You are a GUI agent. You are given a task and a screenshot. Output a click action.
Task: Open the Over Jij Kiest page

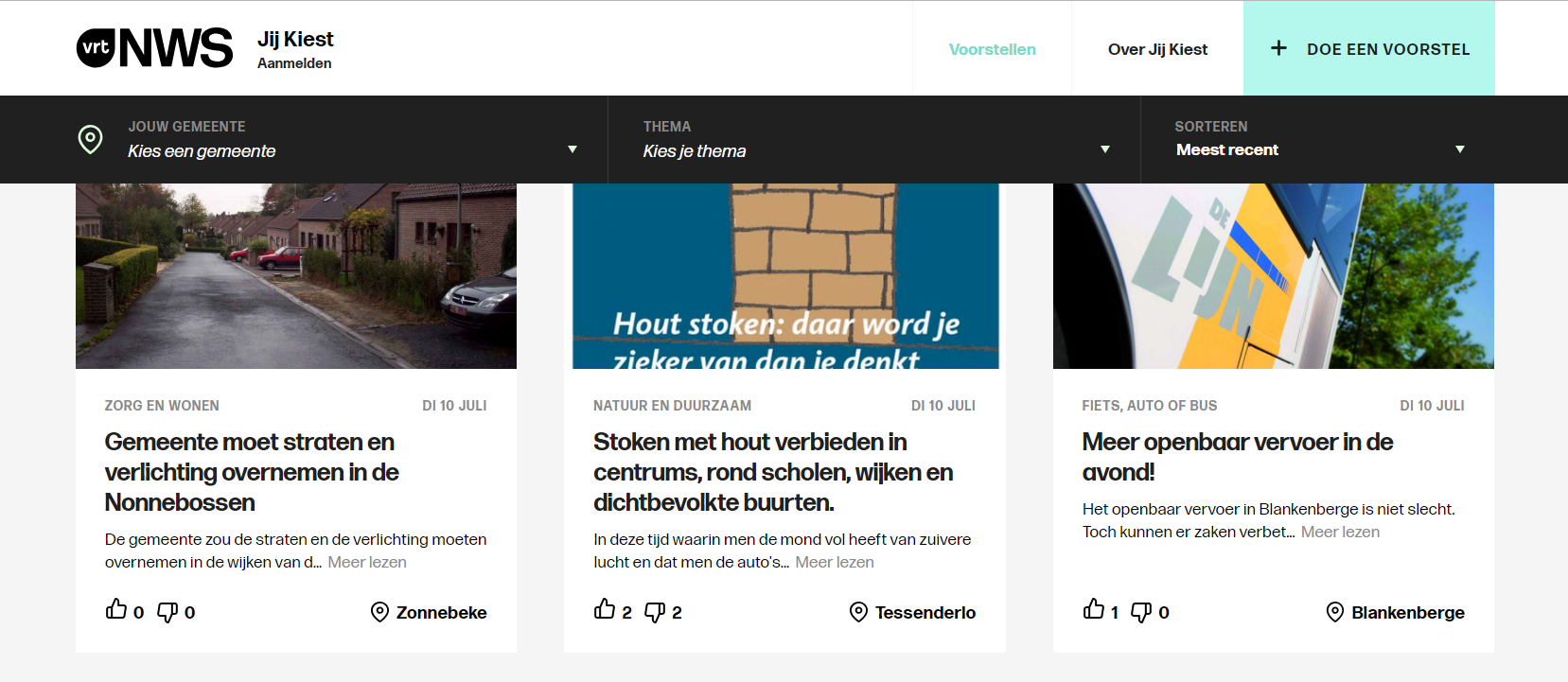pyautogui.click(x=1157, y=49)
